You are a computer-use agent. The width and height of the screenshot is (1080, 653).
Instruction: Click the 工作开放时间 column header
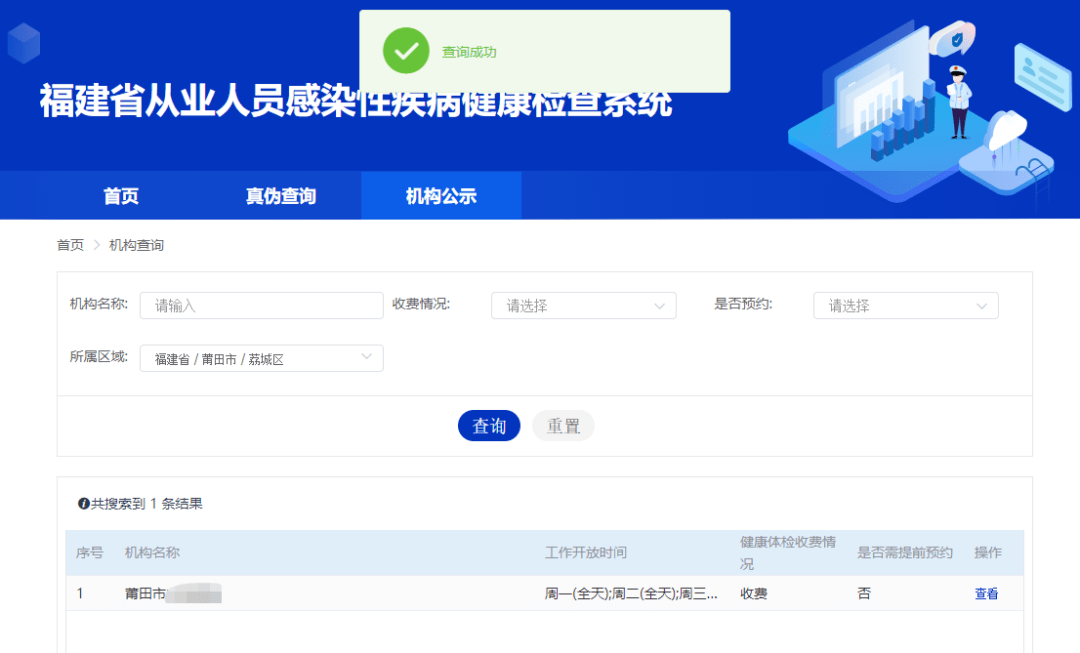585,552
